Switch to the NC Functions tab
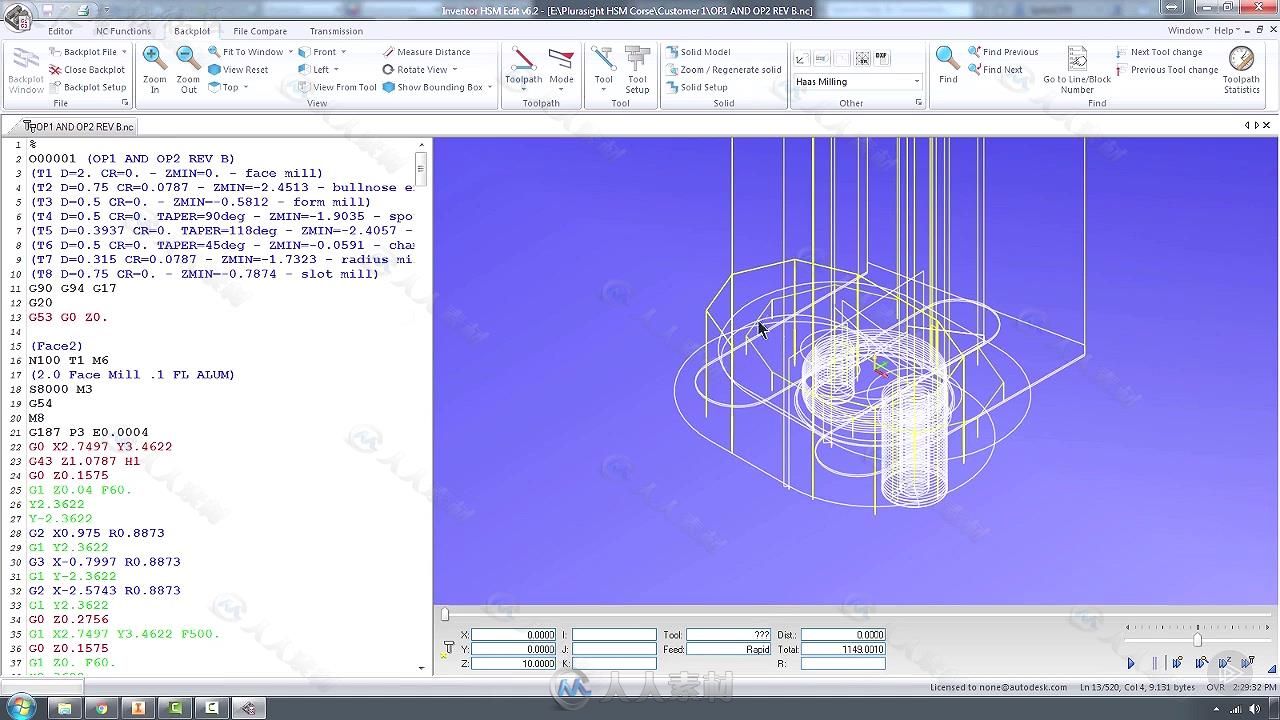1280x720 pixels. point(123,31)
